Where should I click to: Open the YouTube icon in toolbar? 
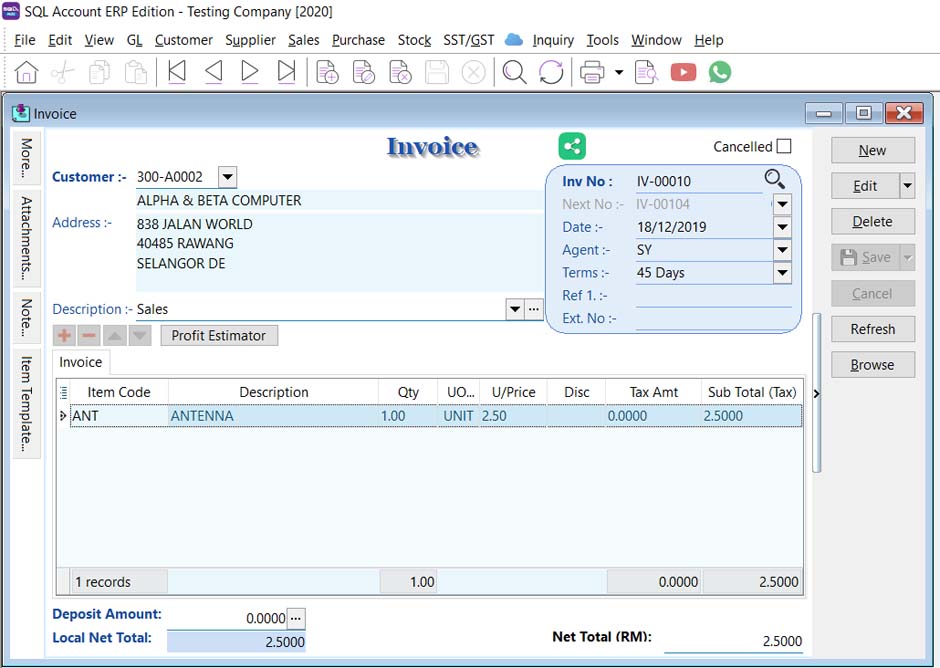pos(683,72)
